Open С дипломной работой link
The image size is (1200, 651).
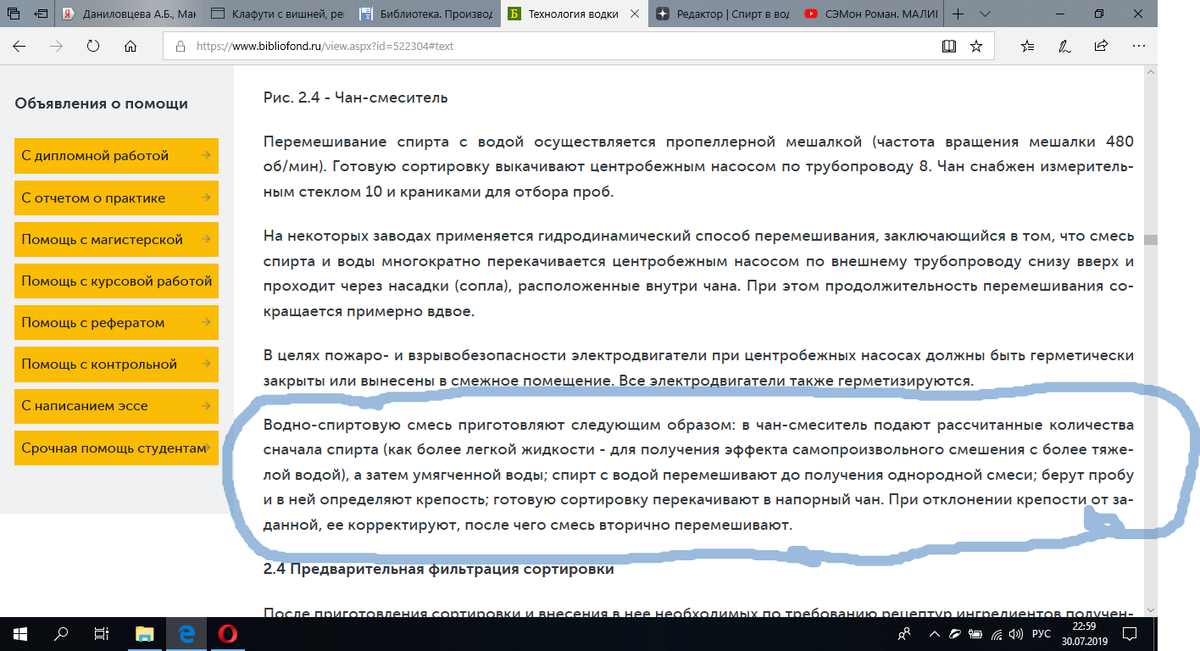[x=116, y=156]
